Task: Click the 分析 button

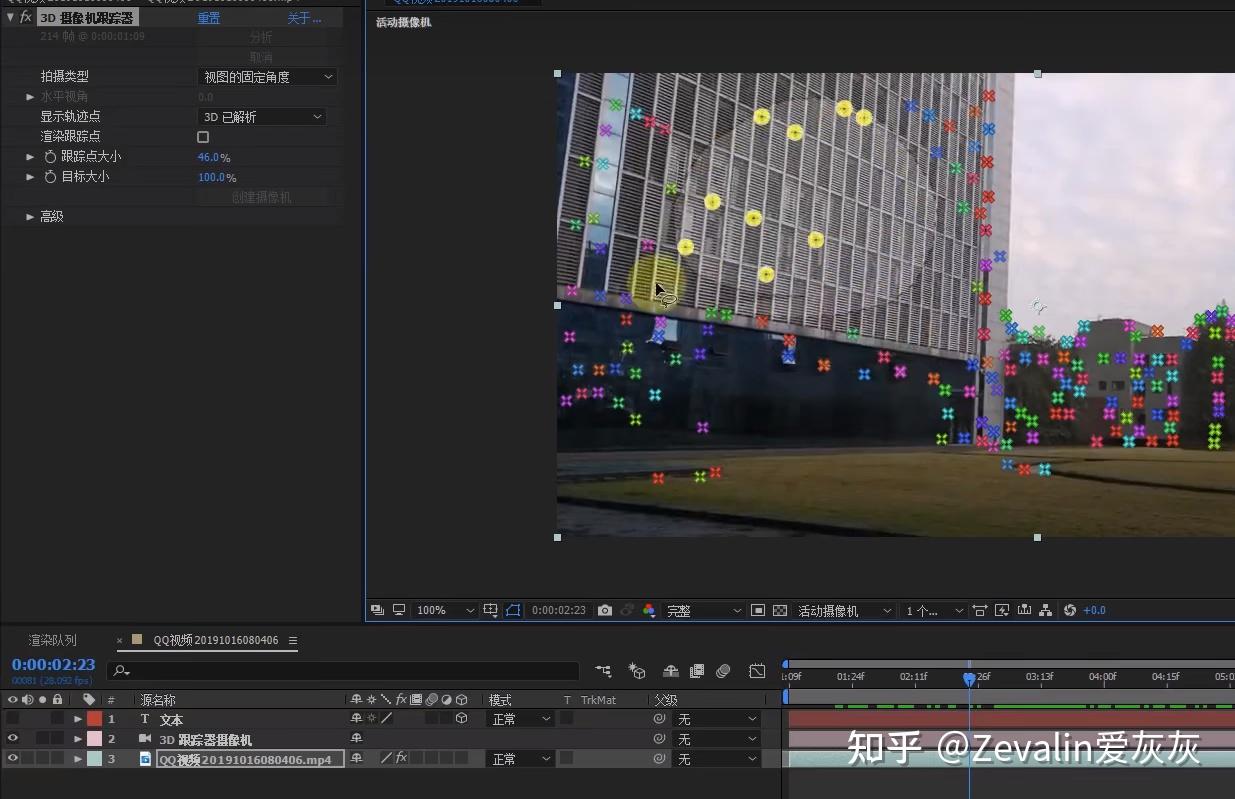Action: pyautogui.click(x=261, y=37)
